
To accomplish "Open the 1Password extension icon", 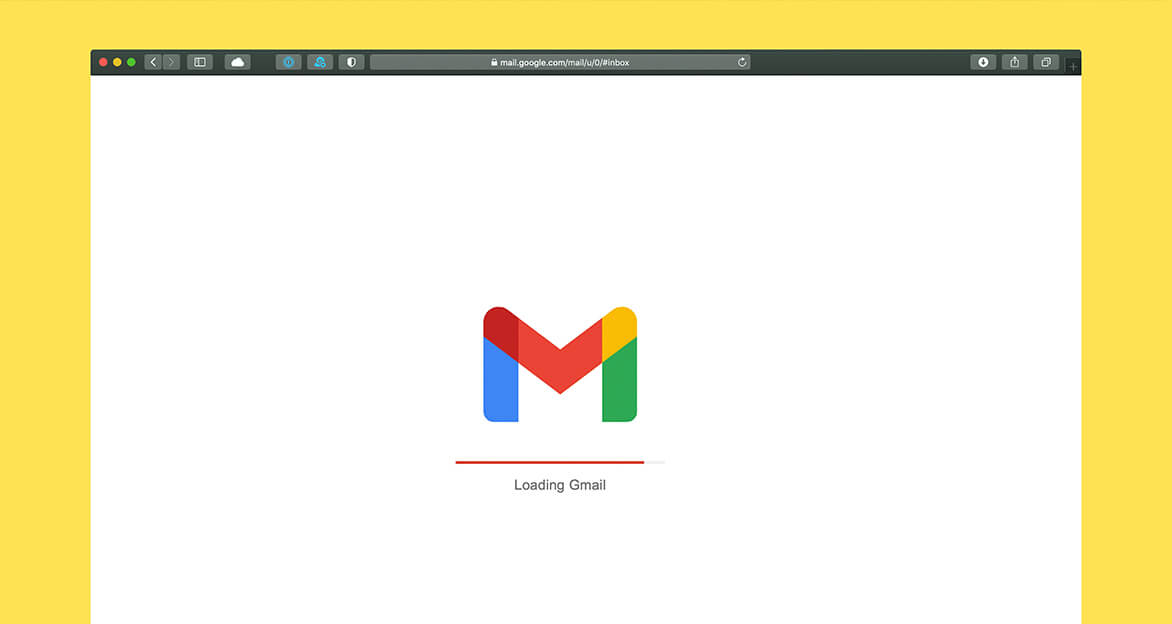I will [x=289, y=62].
